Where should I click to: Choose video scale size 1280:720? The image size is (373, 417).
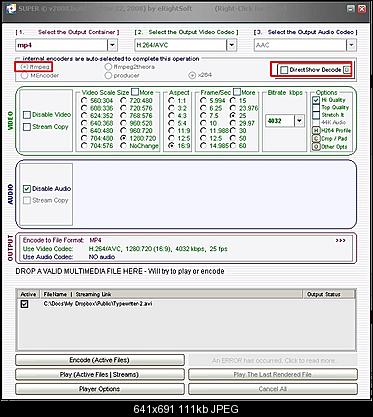coord(124,138)
